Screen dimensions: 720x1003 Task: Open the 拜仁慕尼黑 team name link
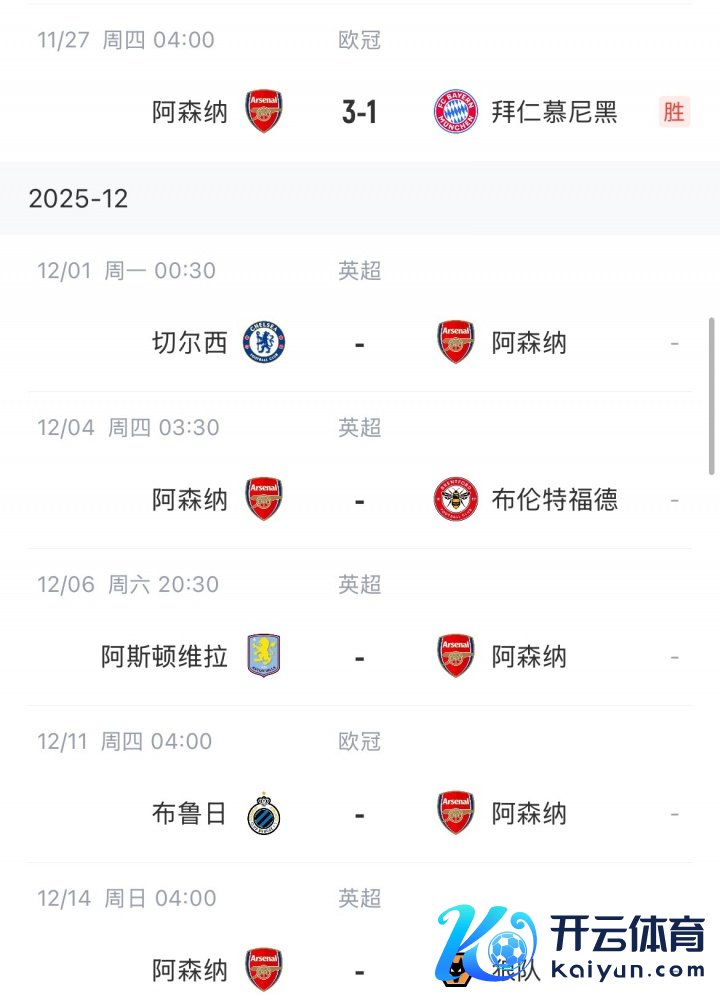554,112
